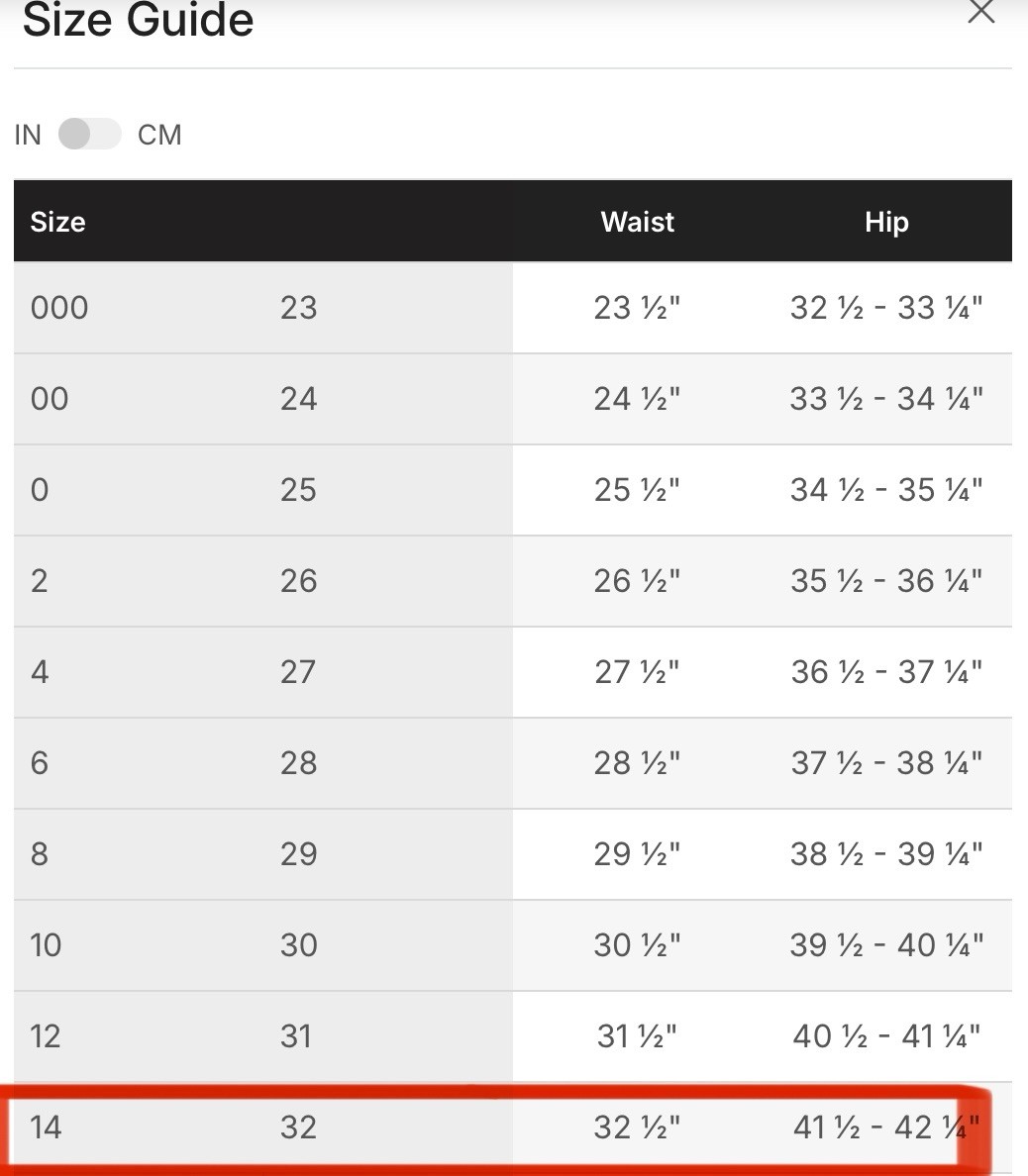The width and height of the screenshot is (1028, 1176).
Task: Toggle the IN/CM unit switch
Action: click(x=89, y=134)
